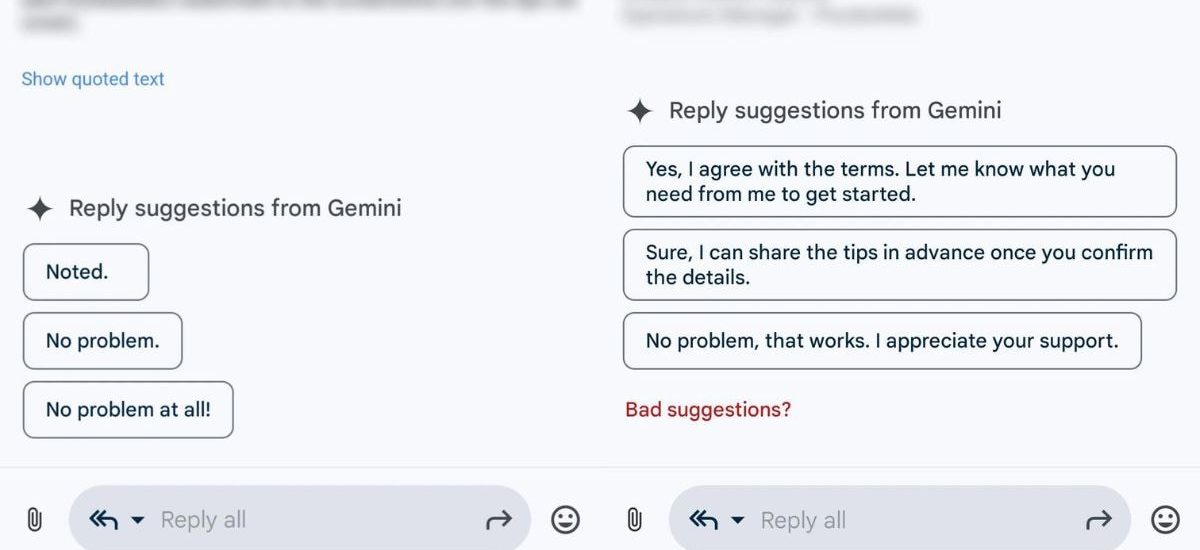Click the paperclip attach icon in left reply bar
Screen dimensions: 1200x550
[x=34, y=520]
